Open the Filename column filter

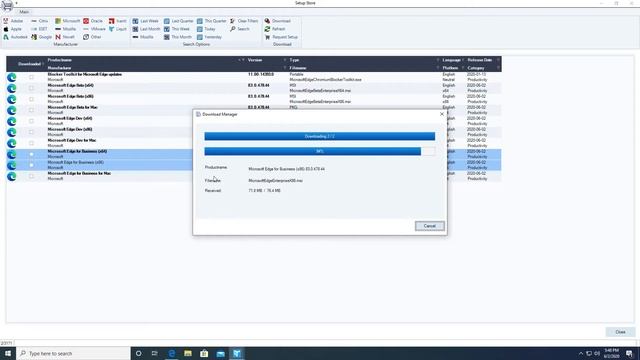pos(438,68)
